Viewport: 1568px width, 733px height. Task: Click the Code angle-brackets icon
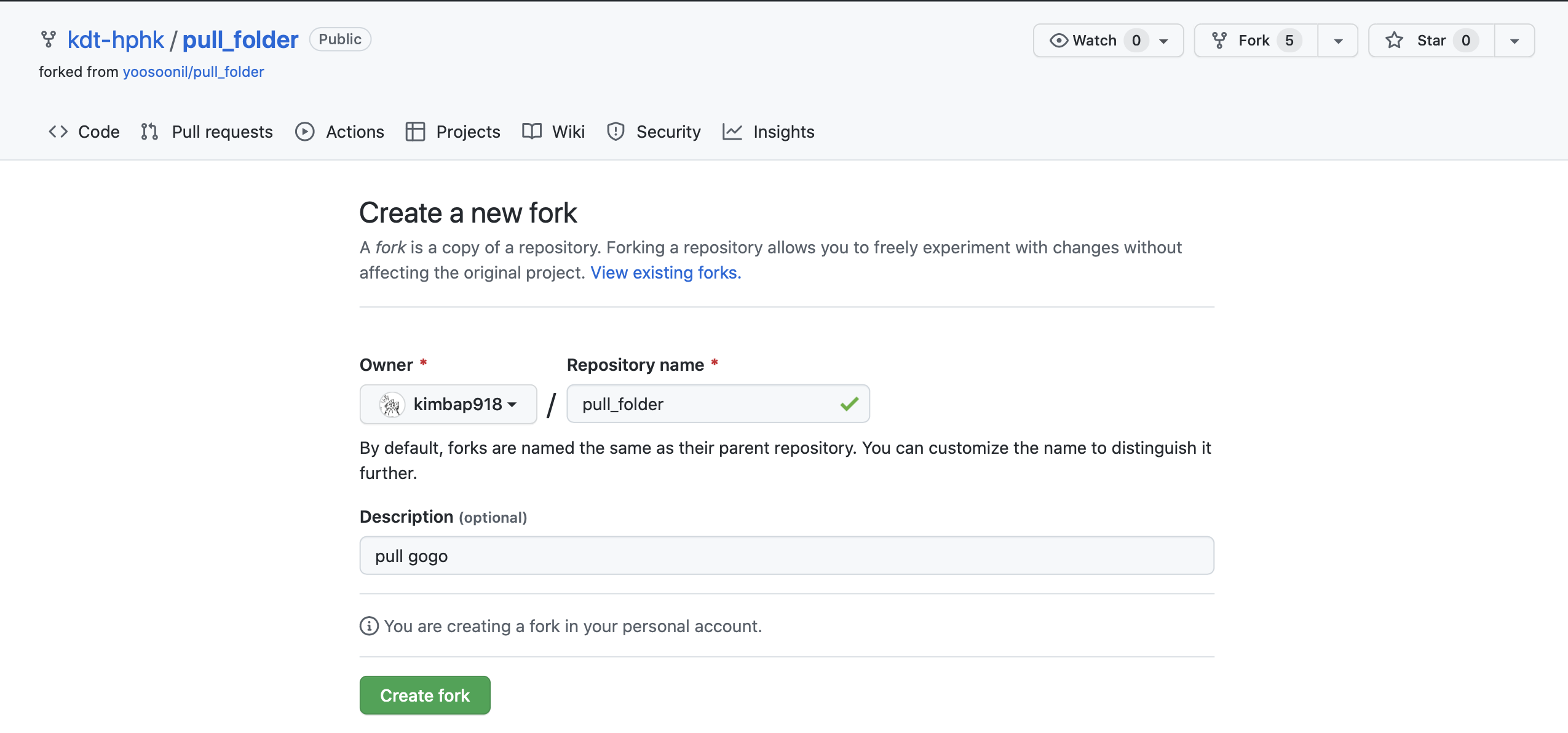(58, 132)
